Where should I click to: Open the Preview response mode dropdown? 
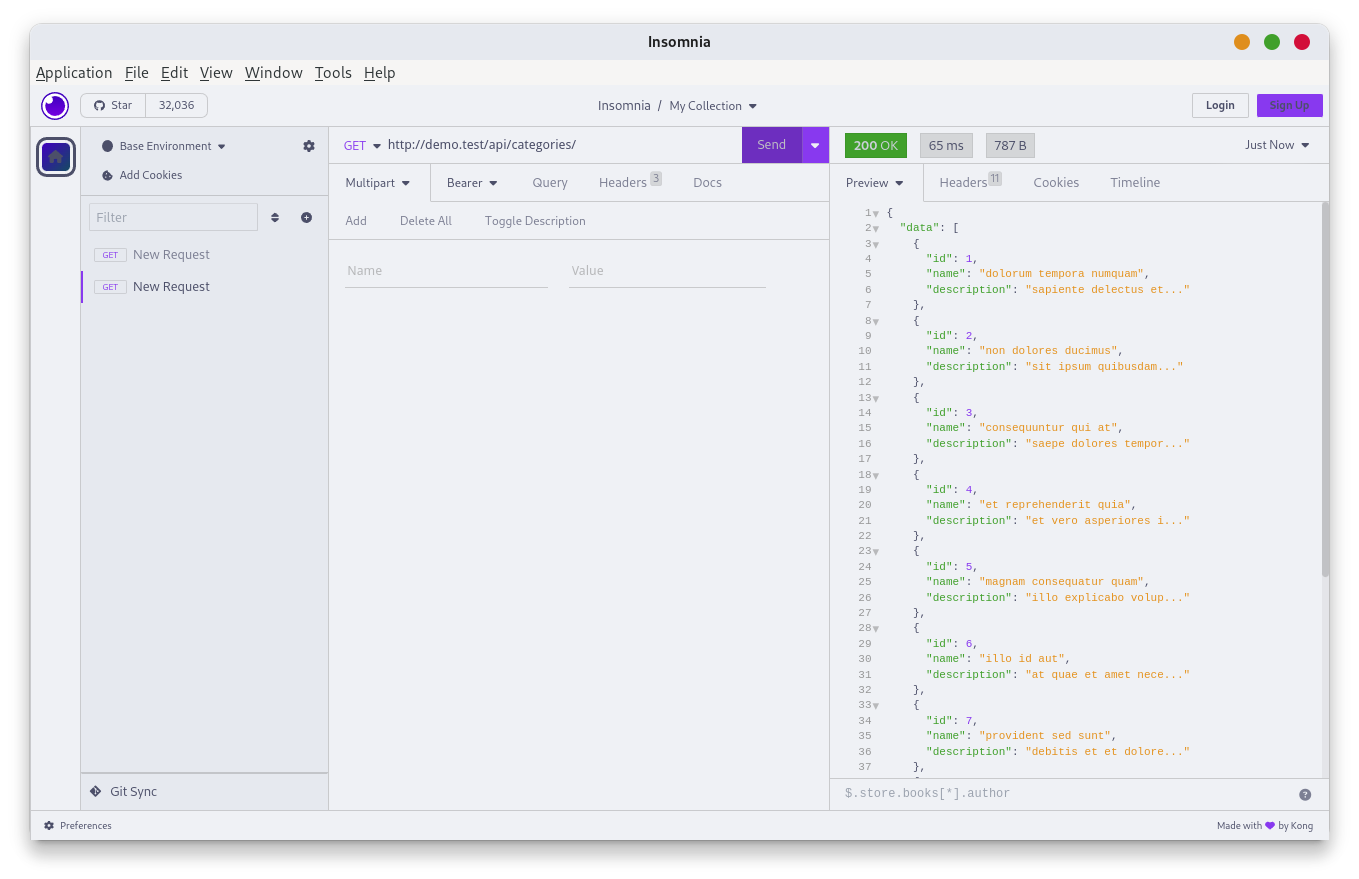coord(875,183)
